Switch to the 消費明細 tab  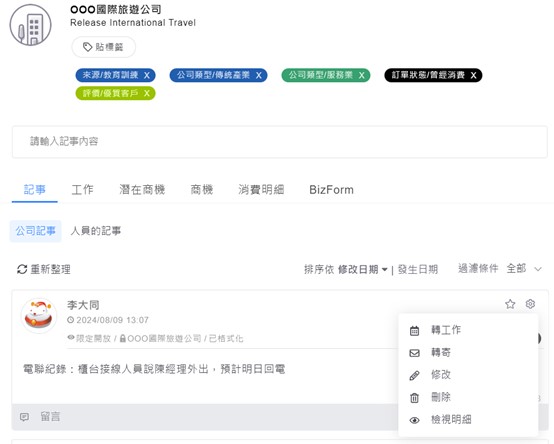(x=261, y=190)
